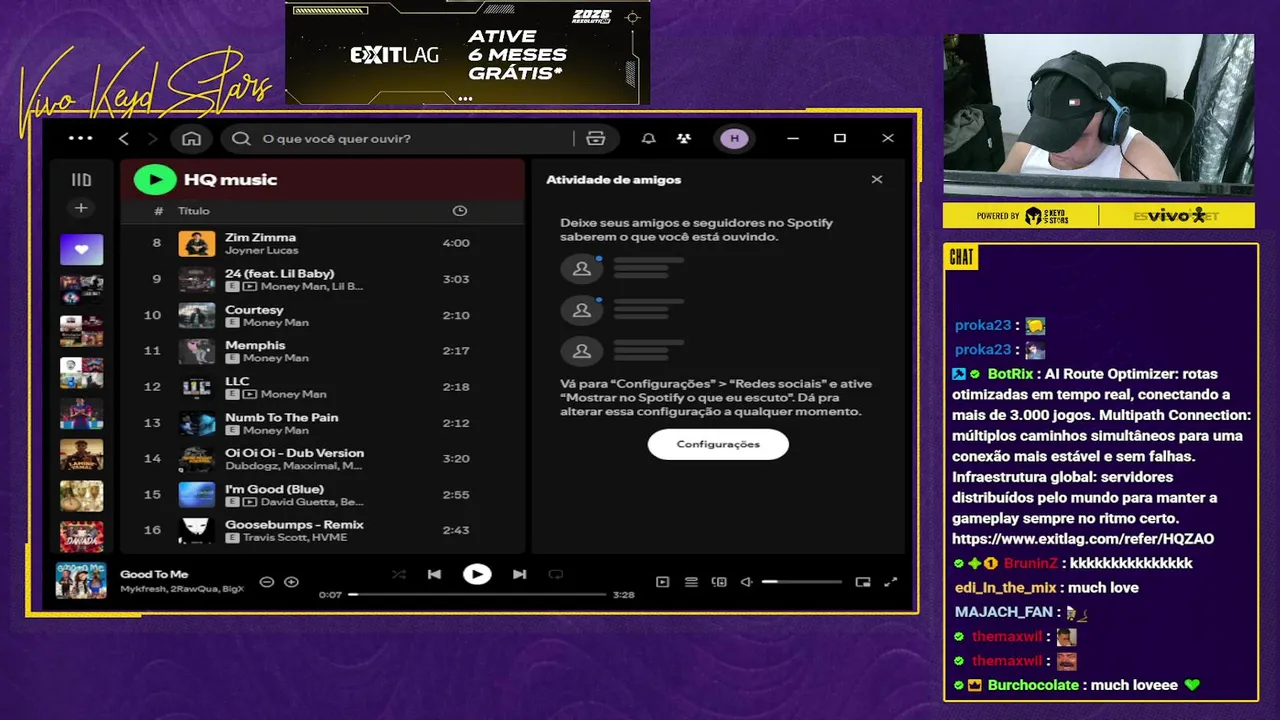Expand Your Library sidebar icon
This screenshot has height=720, width=1280.
(x=81, y=180)
